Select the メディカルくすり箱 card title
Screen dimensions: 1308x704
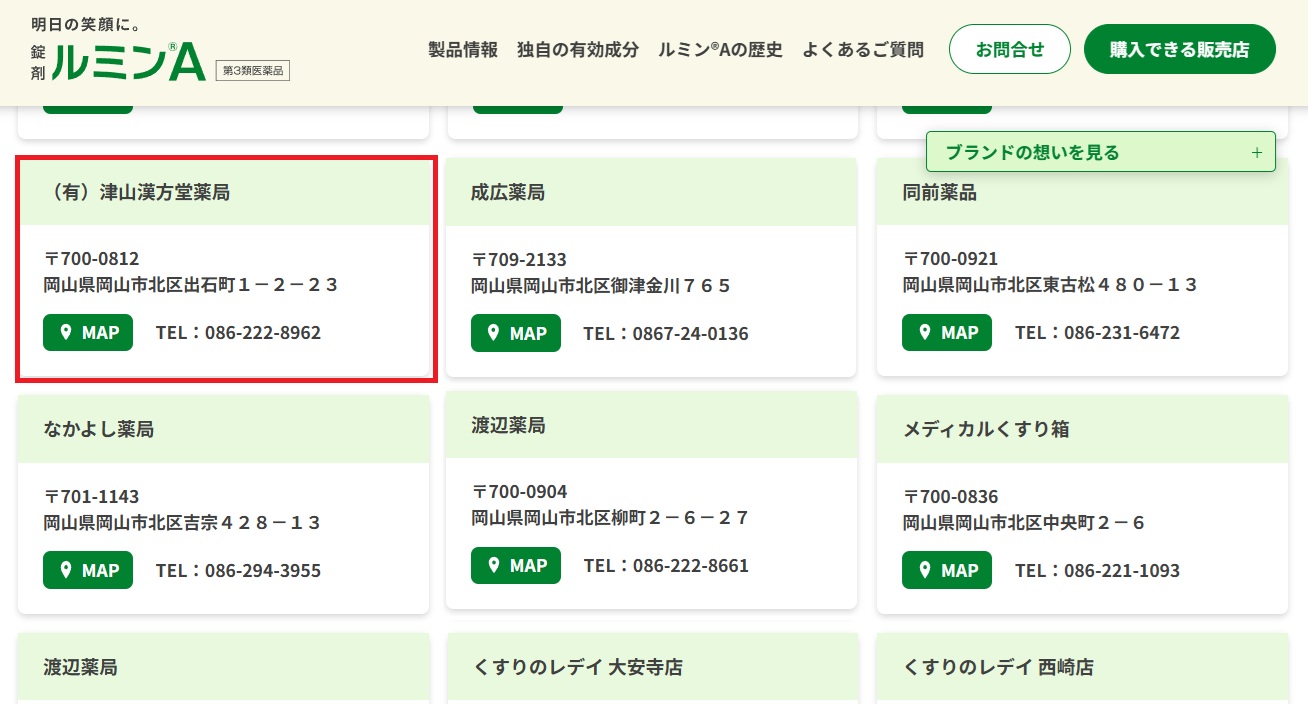[986, 429]
